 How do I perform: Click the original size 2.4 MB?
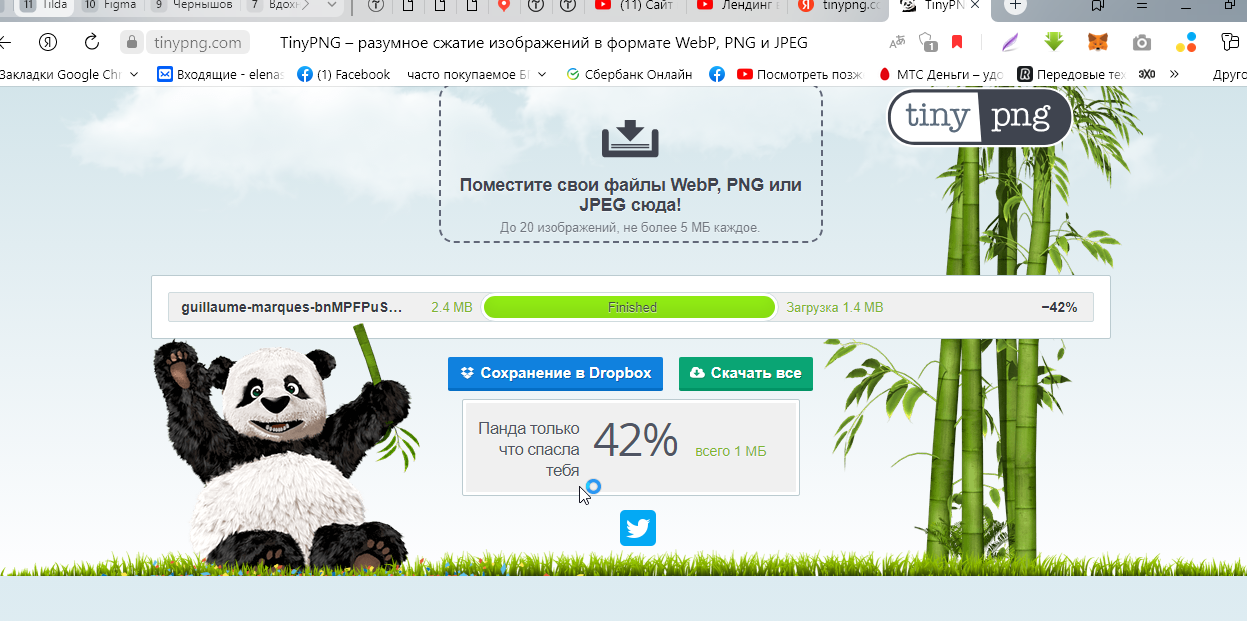[x=451, y=307]
